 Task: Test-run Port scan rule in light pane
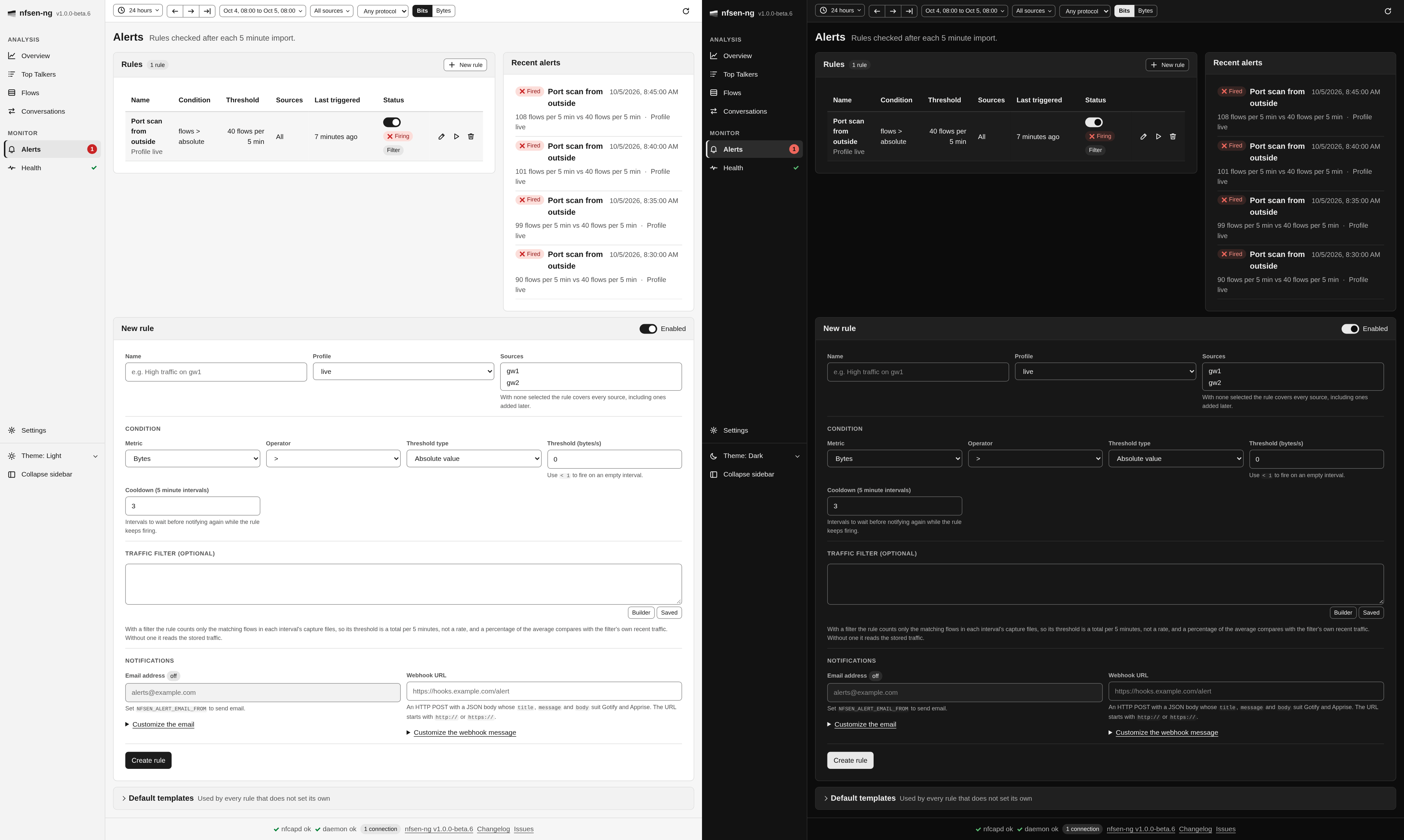point(456,136)
